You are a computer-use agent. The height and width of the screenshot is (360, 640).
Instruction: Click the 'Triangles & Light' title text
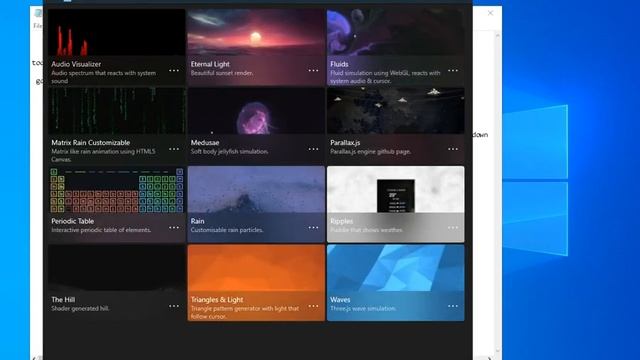217,300
